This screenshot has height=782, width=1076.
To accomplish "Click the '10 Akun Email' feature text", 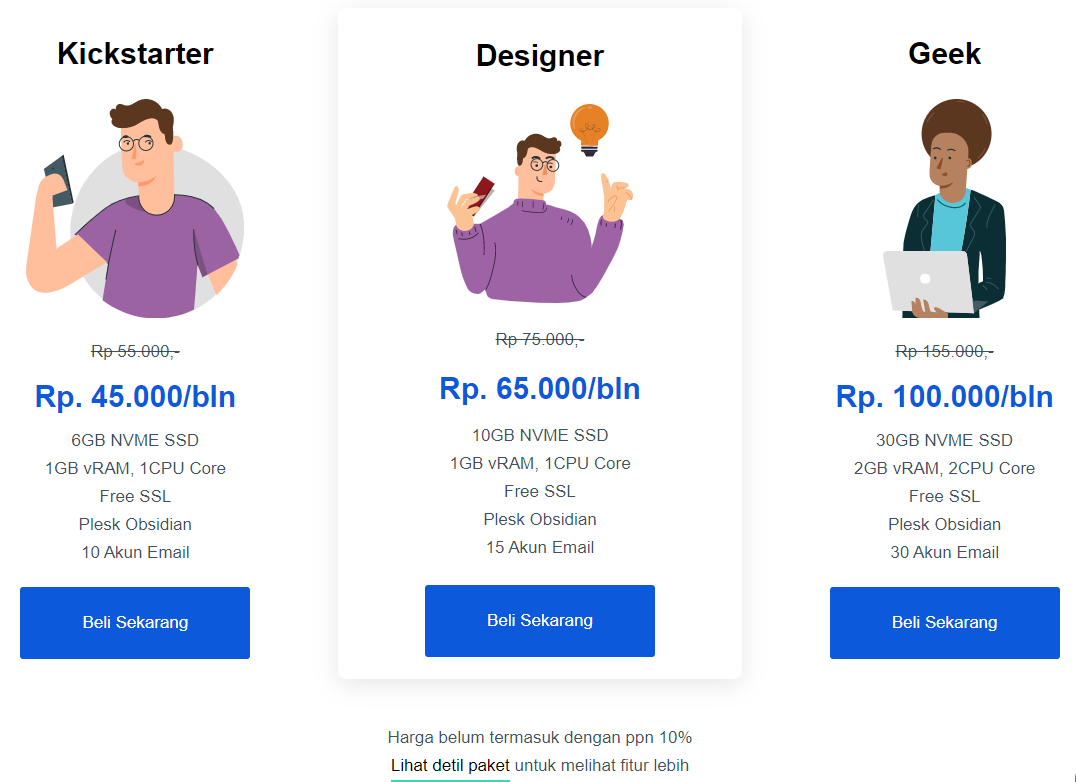I will click(135, 552).
